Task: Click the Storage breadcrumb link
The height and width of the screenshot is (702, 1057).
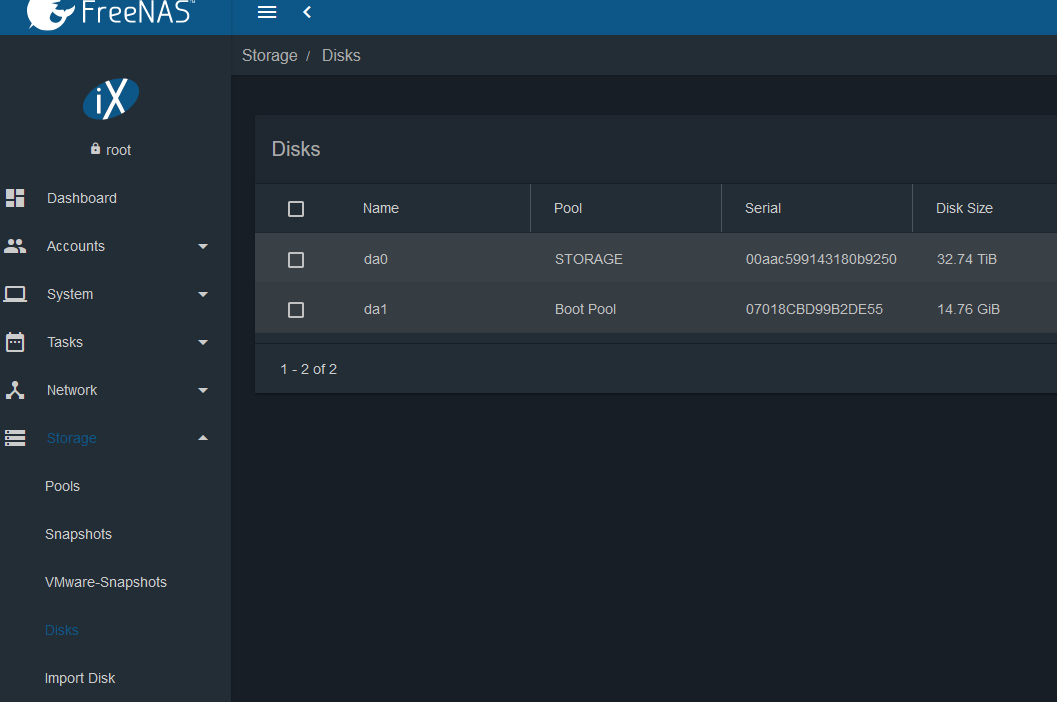Action: [269, 55]
